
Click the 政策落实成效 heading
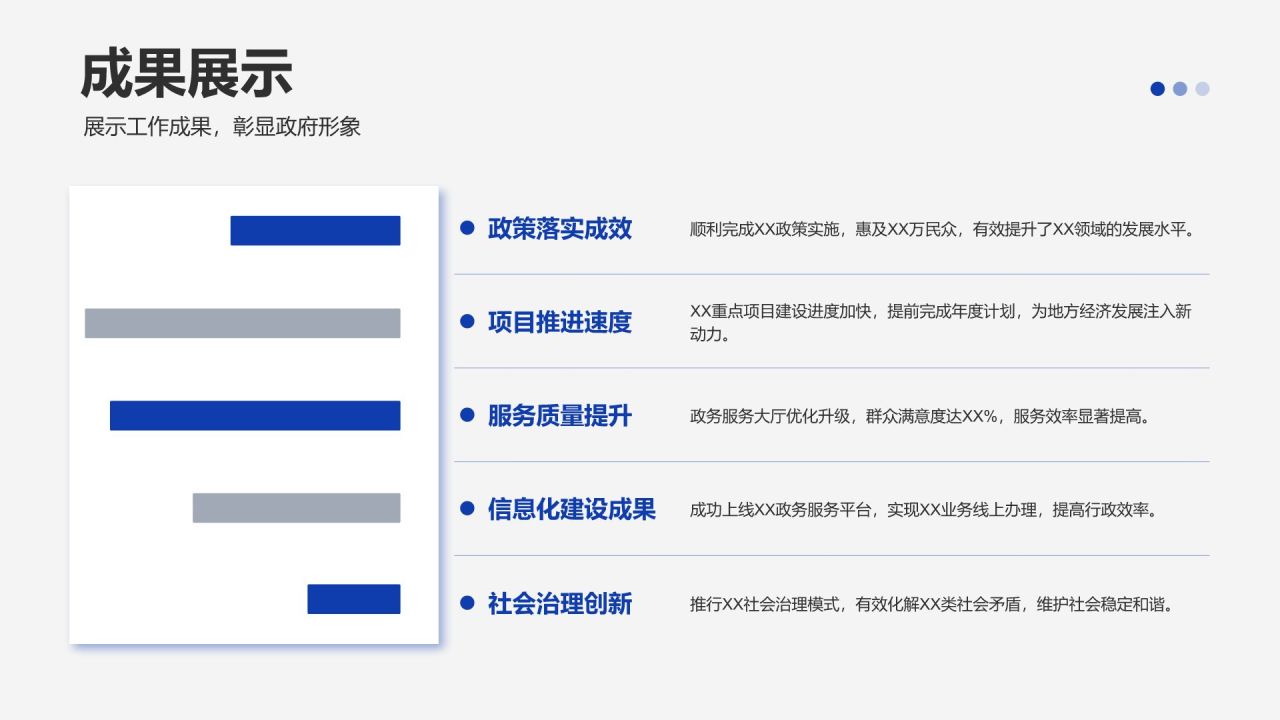tap(559, 229)
